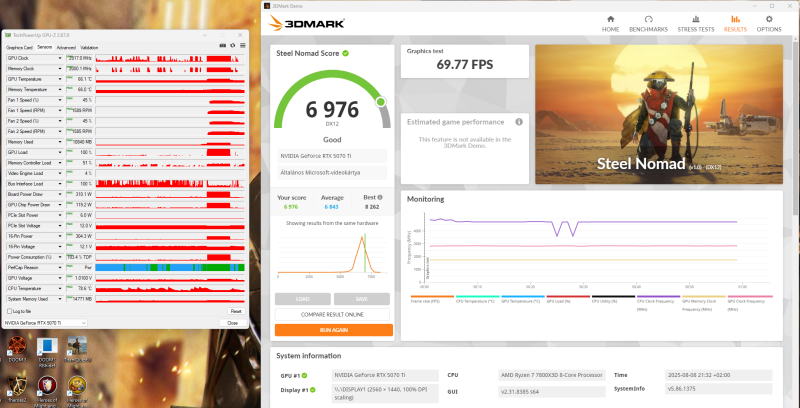Click info icon next to Estimated game performance
This screenshot has height=408, width=800.
tap(519, 122)
